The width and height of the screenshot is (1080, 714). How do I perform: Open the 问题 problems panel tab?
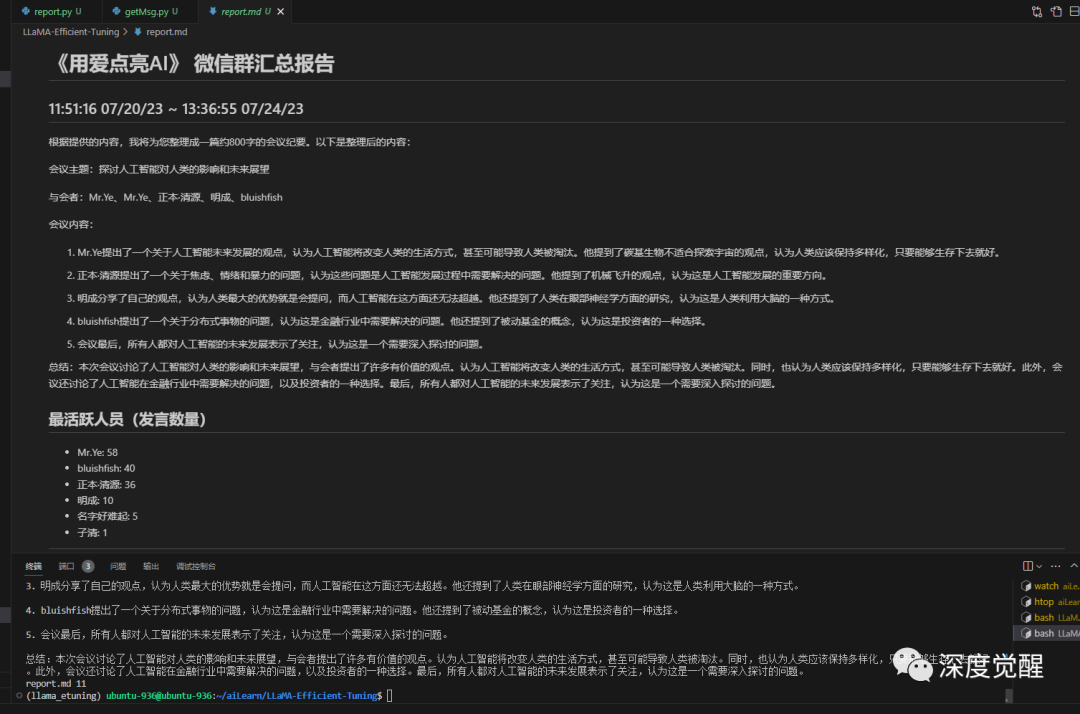coord(118,566)
